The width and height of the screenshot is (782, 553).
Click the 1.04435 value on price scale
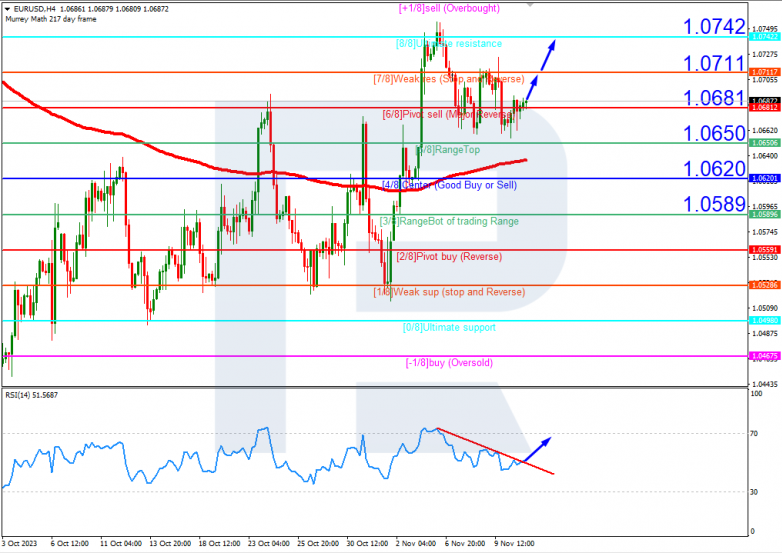click(x=765, y=384)
